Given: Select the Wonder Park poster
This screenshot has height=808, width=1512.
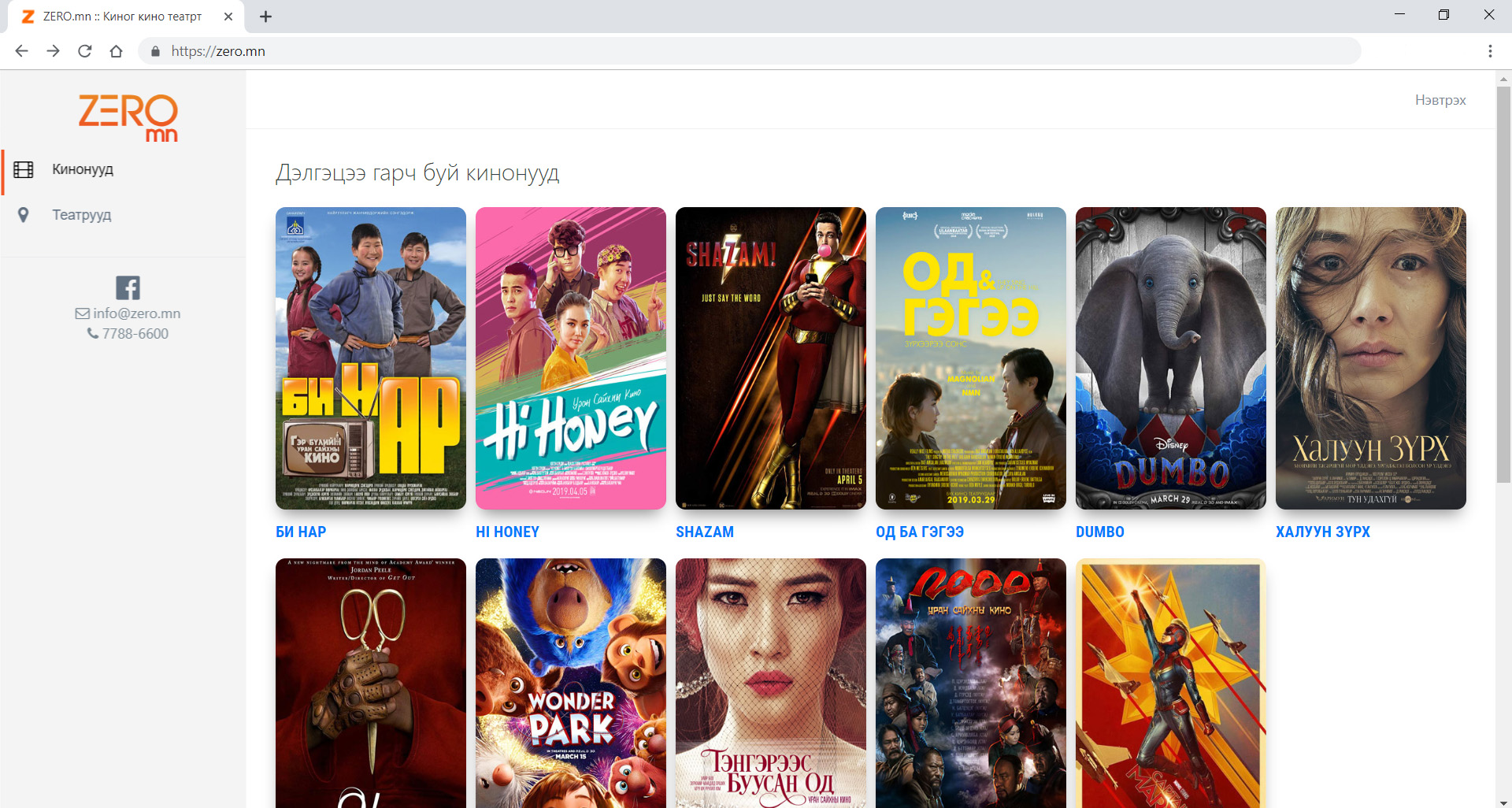Looking at the screenshot, I should [x=571, y=683].
